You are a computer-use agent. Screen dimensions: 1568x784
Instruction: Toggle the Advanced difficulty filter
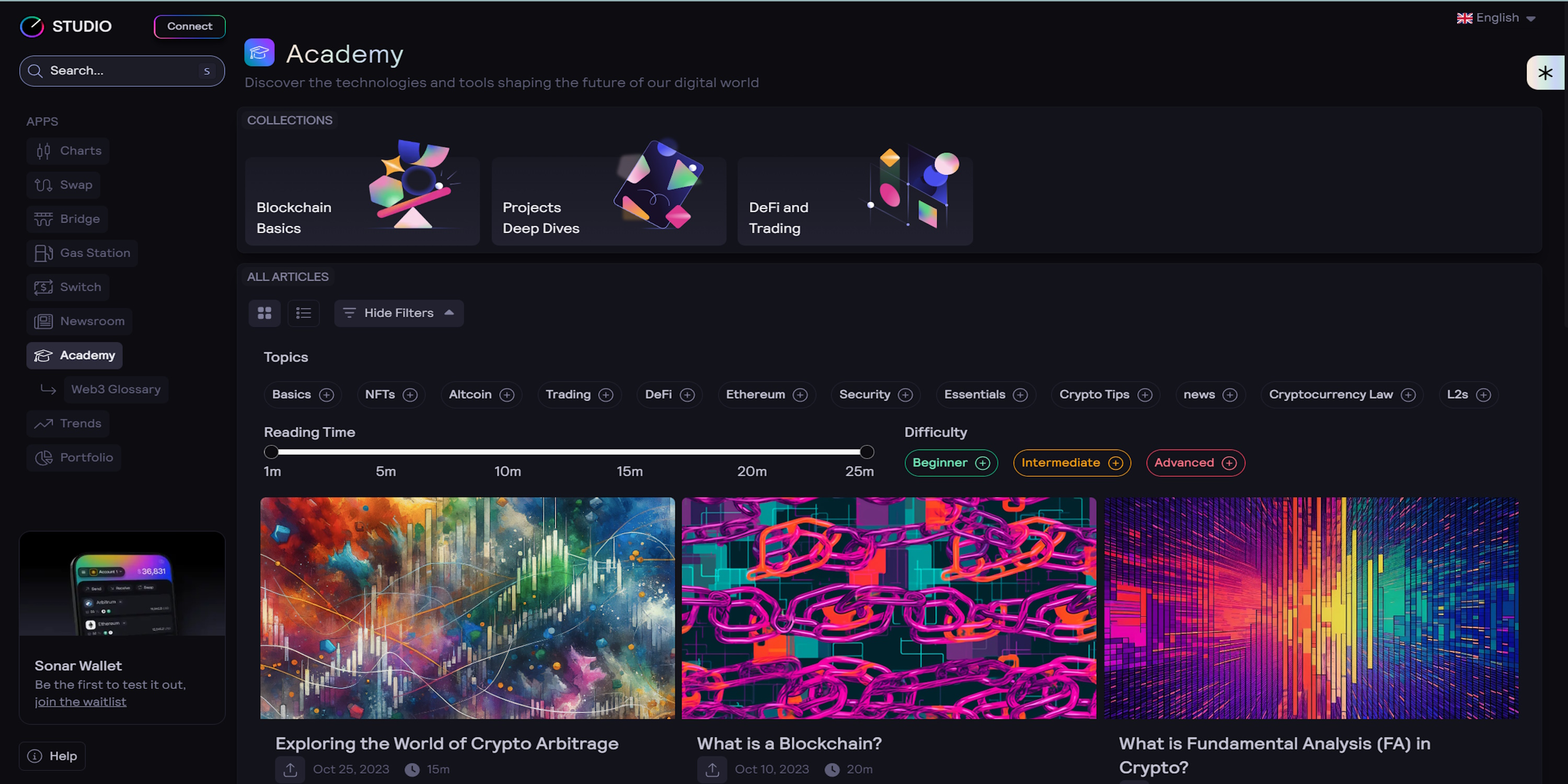coord(1195,463)
